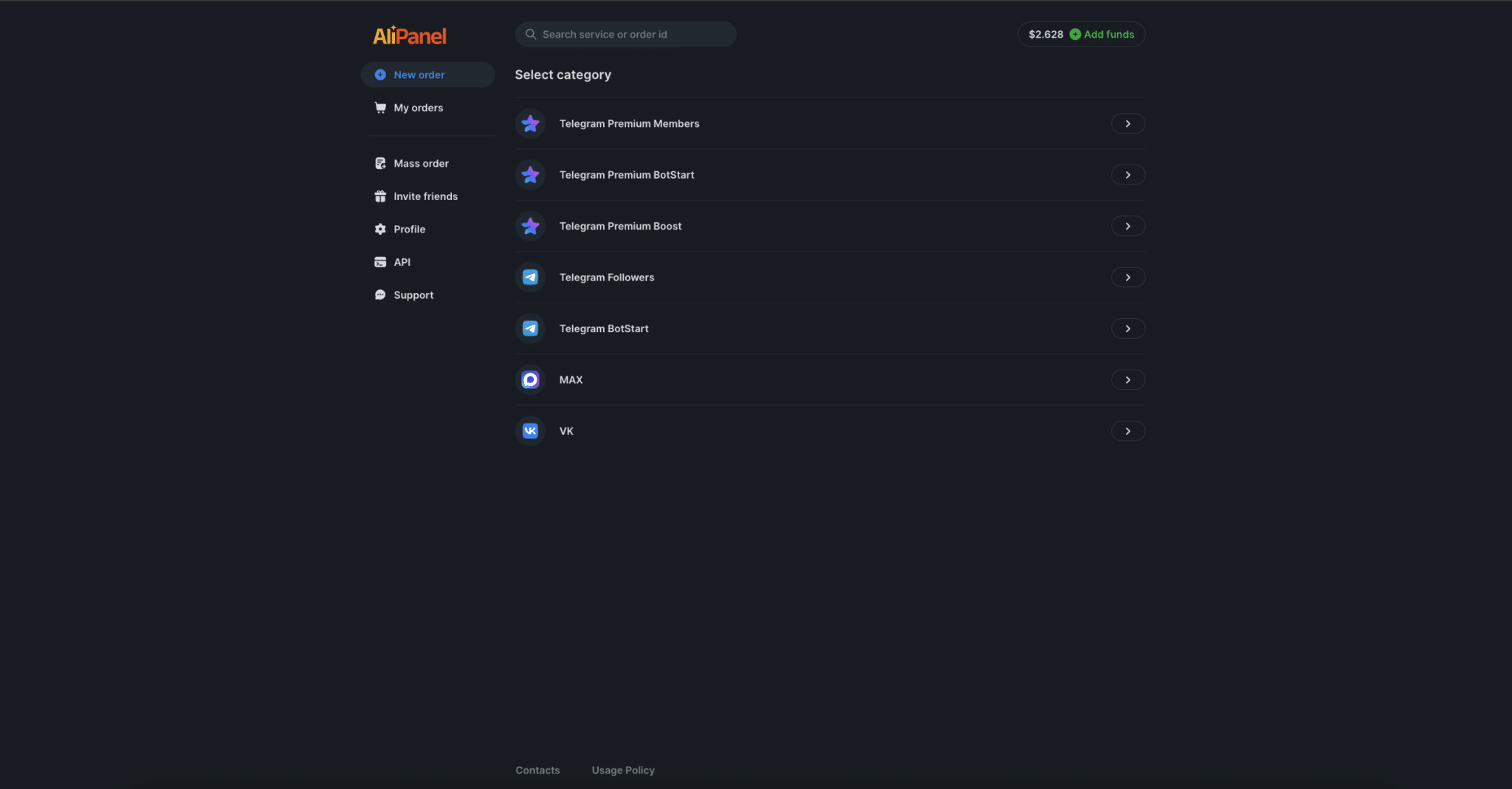Click the MAX messenger icon
The height and width of the screenshot is (789, 1512).
coord(530,379)
